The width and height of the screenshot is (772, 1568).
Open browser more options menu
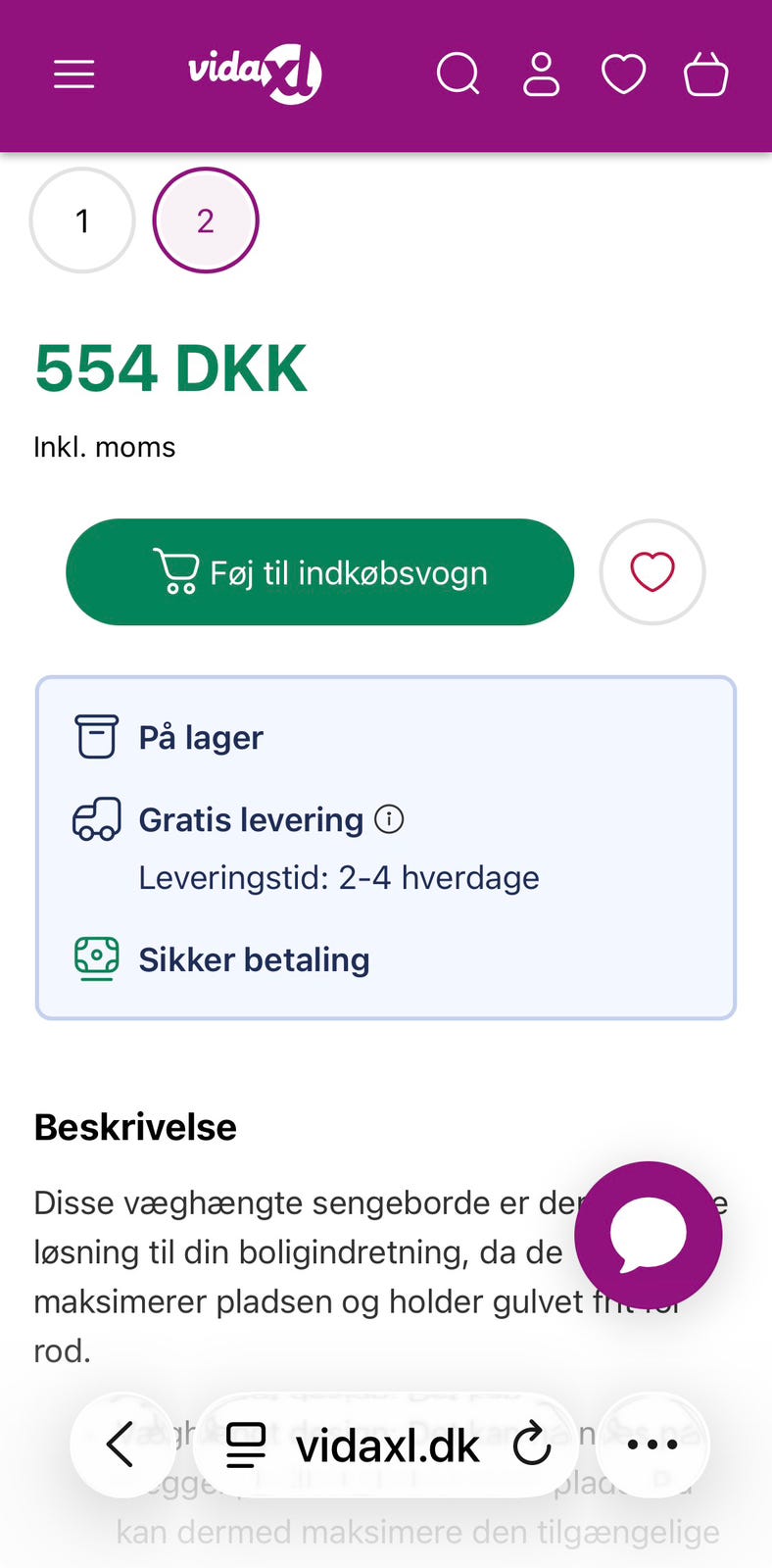[652, 1445]
